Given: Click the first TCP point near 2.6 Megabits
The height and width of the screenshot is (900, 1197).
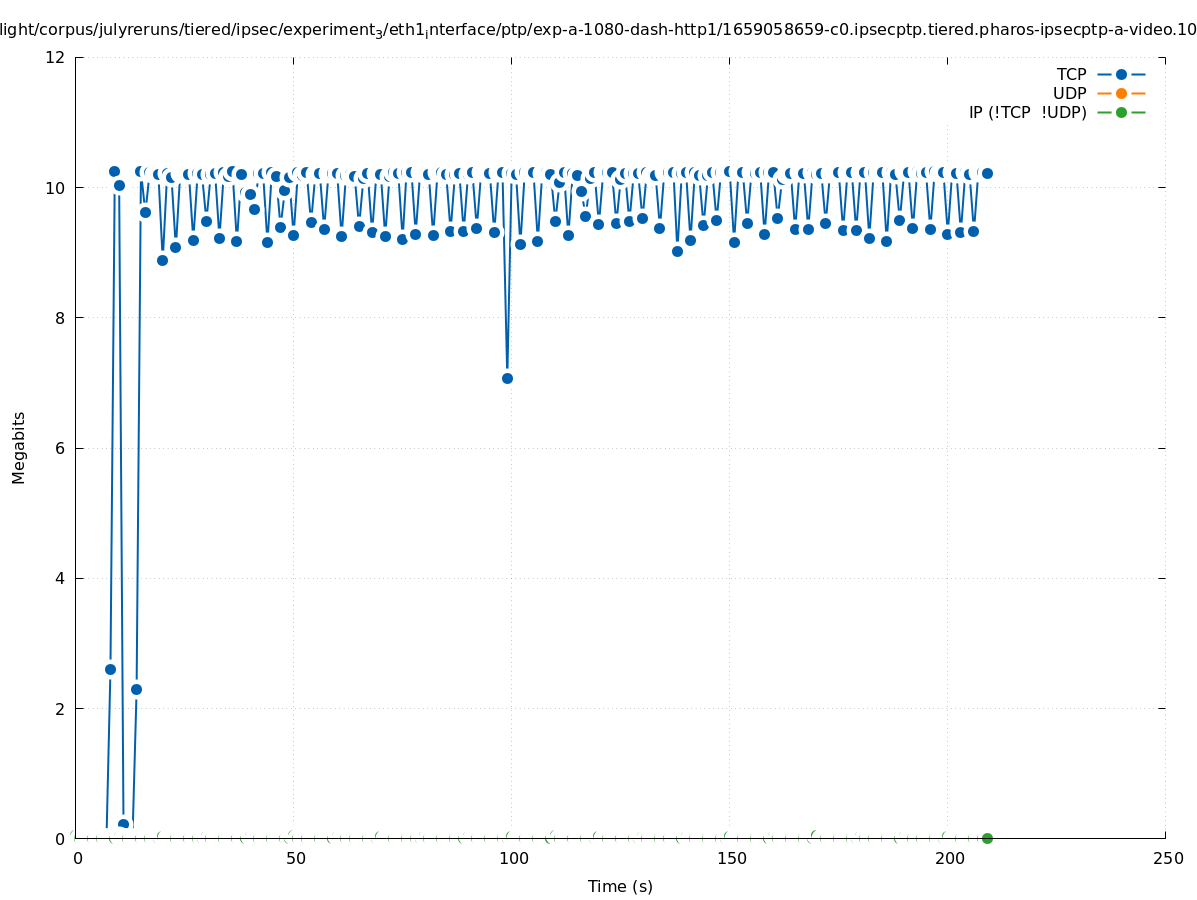Looking at the screenshot, I should (x=110, y=669).
